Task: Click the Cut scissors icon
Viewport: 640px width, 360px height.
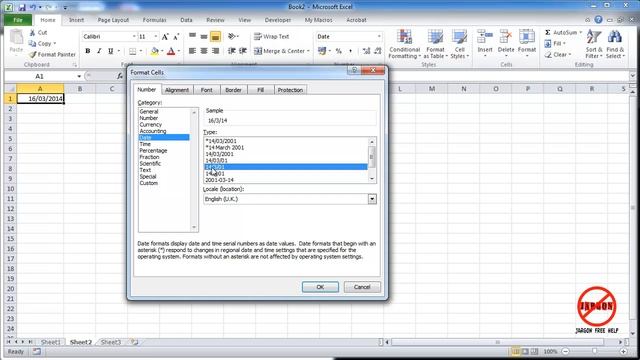Action: click(x=32, y=32)
